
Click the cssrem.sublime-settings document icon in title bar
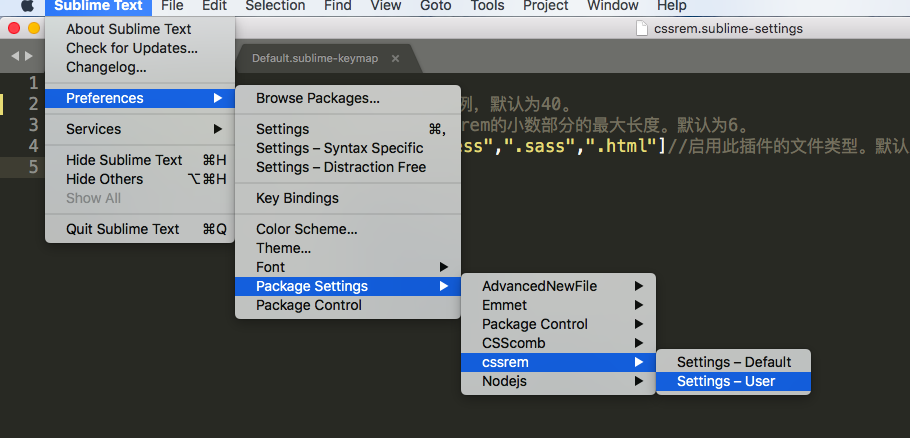[x=642, y=28]
